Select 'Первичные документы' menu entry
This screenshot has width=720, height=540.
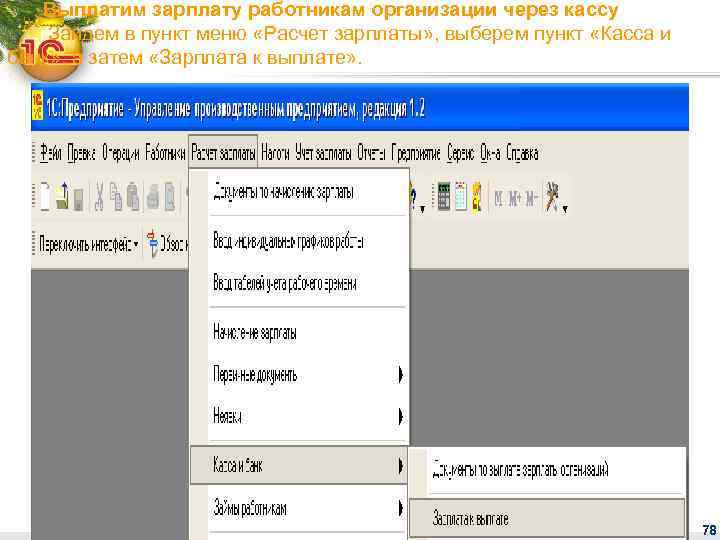point(298,375)
